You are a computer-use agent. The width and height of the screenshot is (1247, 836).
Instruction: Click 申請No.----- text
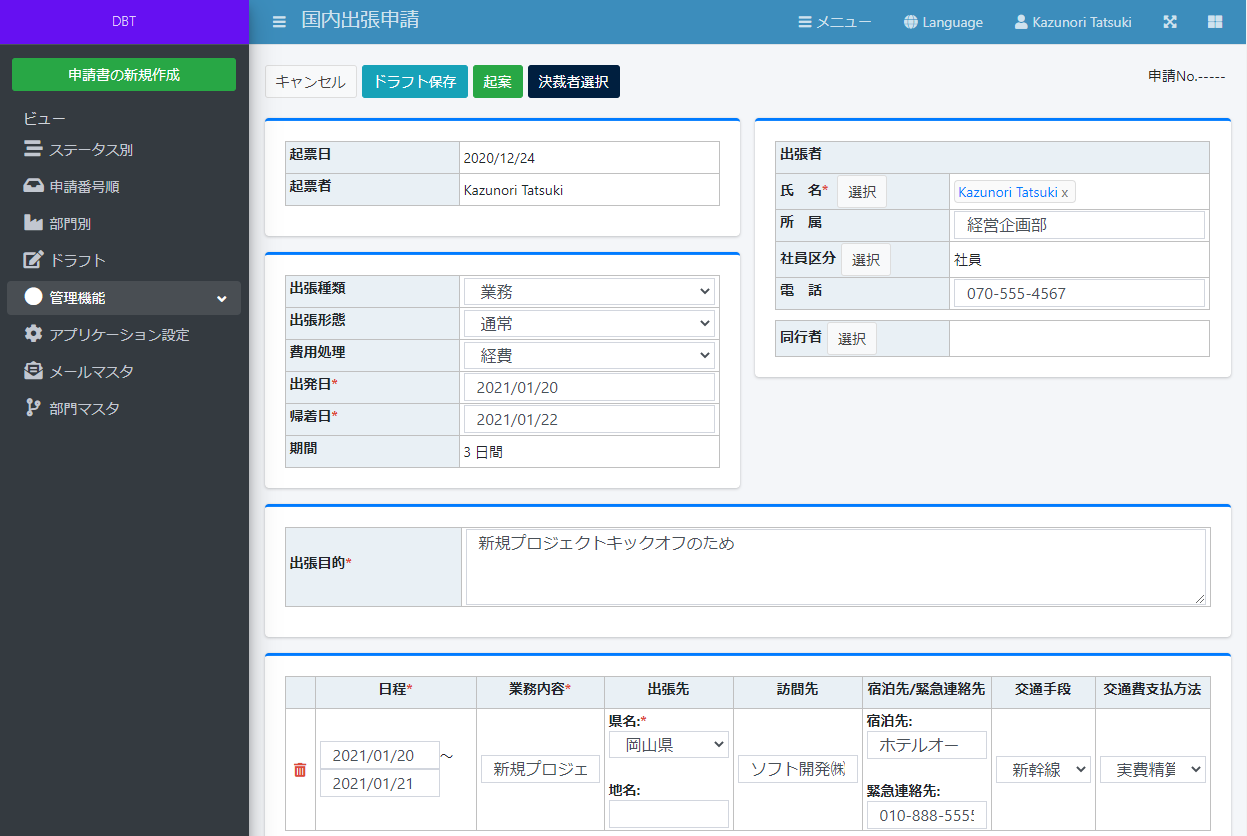(1187, 76)
